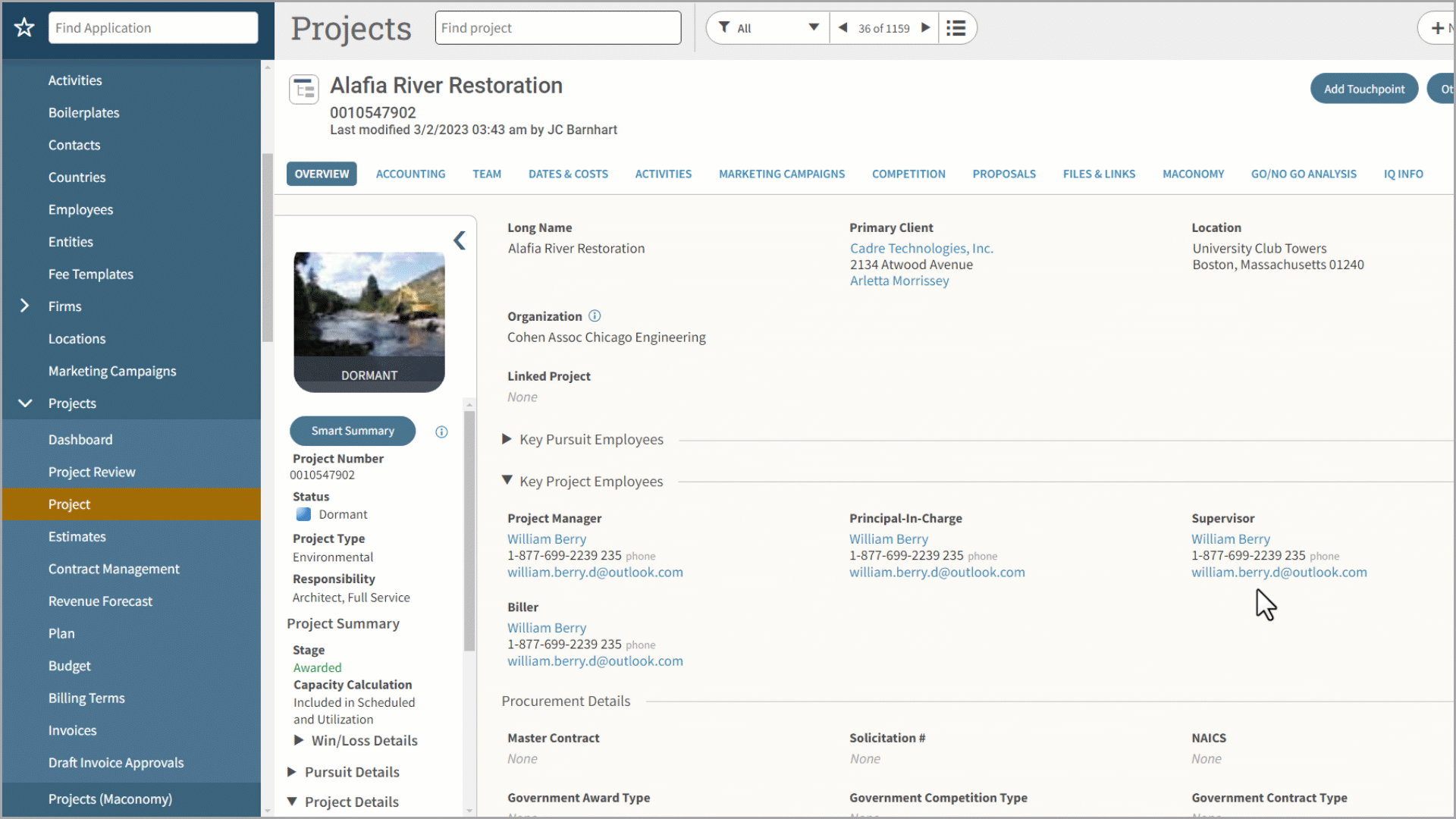Open Cadre Technologies, Inc. client link
Viewport: 1456px width, 819px height.
(x=921, y=248)
